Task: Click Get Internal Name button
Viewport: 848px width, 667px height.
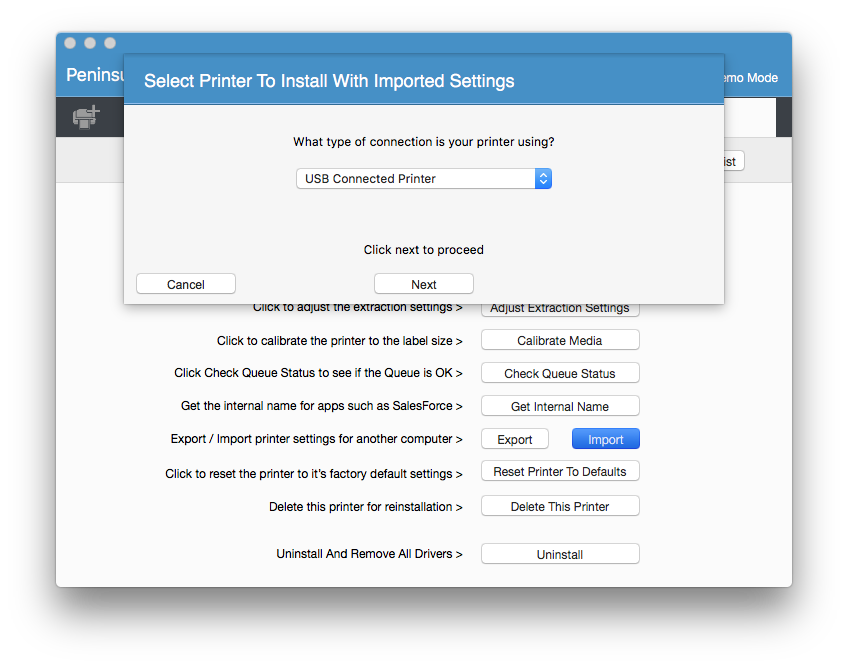Action: tap(560, 406)
